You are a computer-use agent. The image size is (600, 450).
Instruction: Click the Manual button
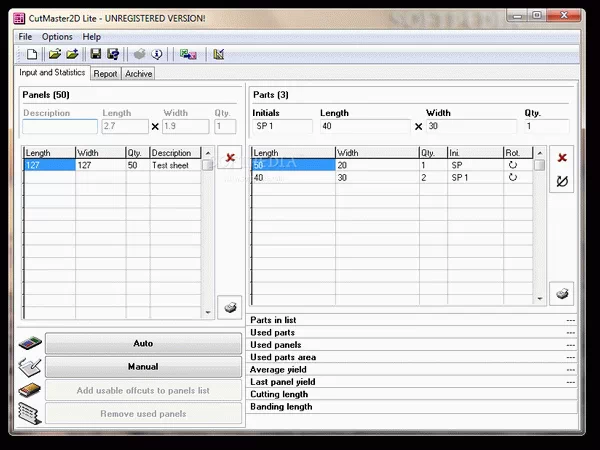coord(143,367)
